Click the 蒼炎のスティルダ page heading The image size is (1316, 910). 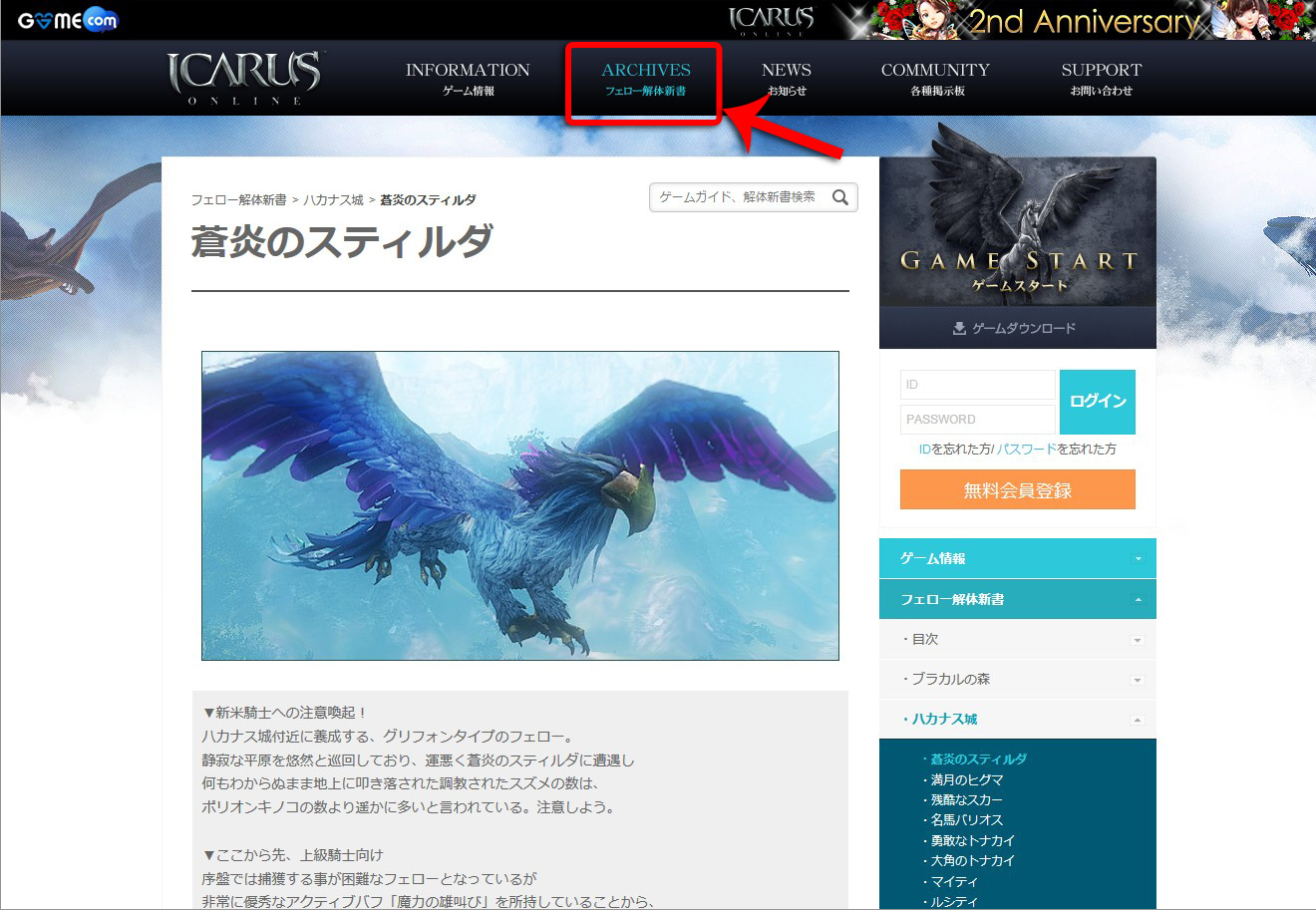tap(342, 241)
